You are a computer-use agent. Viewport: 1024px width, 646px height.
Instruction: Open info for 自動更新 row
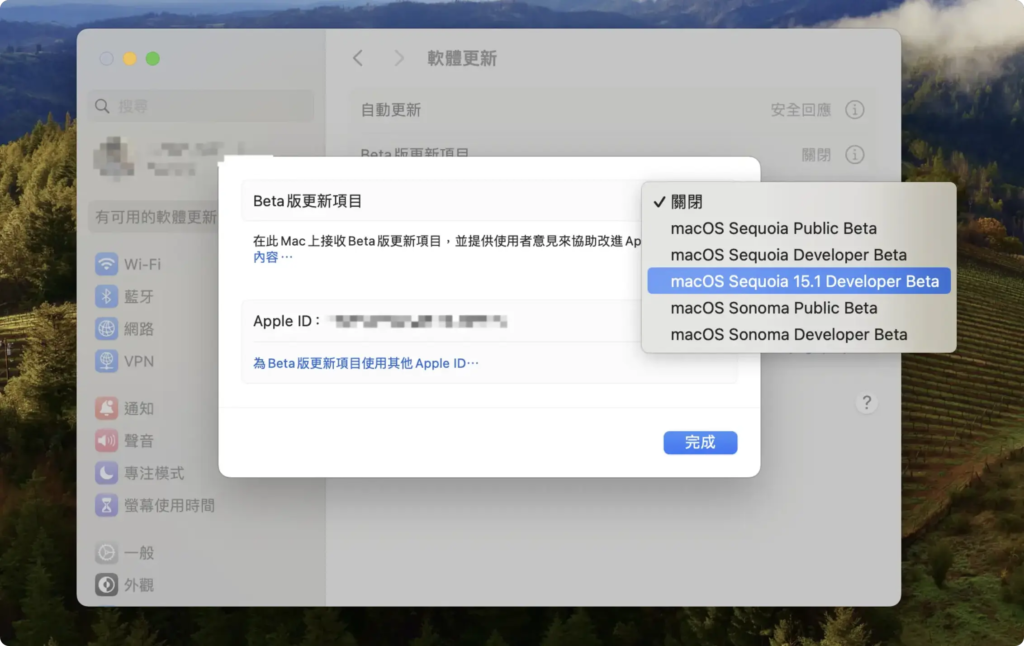pos(854,110)
